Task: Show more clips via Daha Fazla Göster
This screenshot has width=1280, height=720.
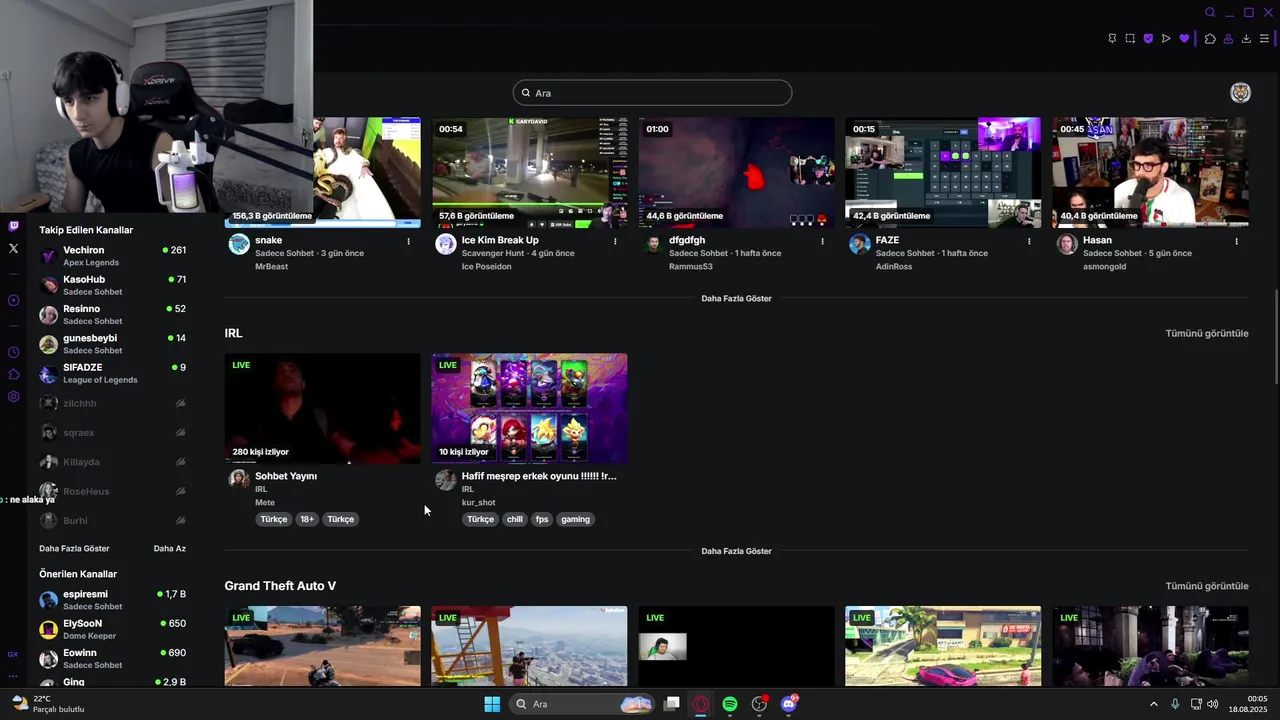Action: pos(736,298)
